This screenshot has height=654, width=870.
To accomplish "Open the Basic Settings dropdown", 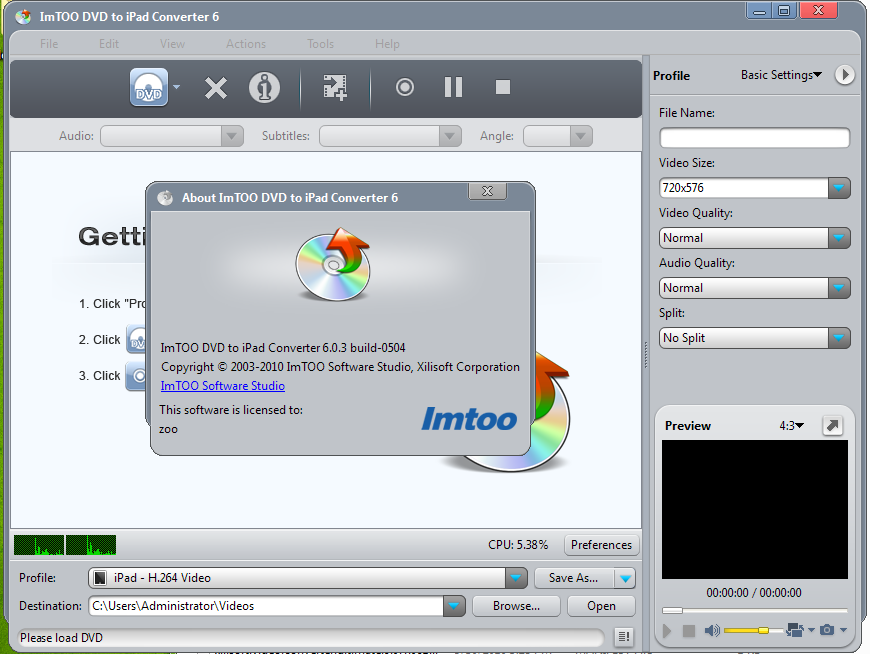I will click(x=781, y=75).
